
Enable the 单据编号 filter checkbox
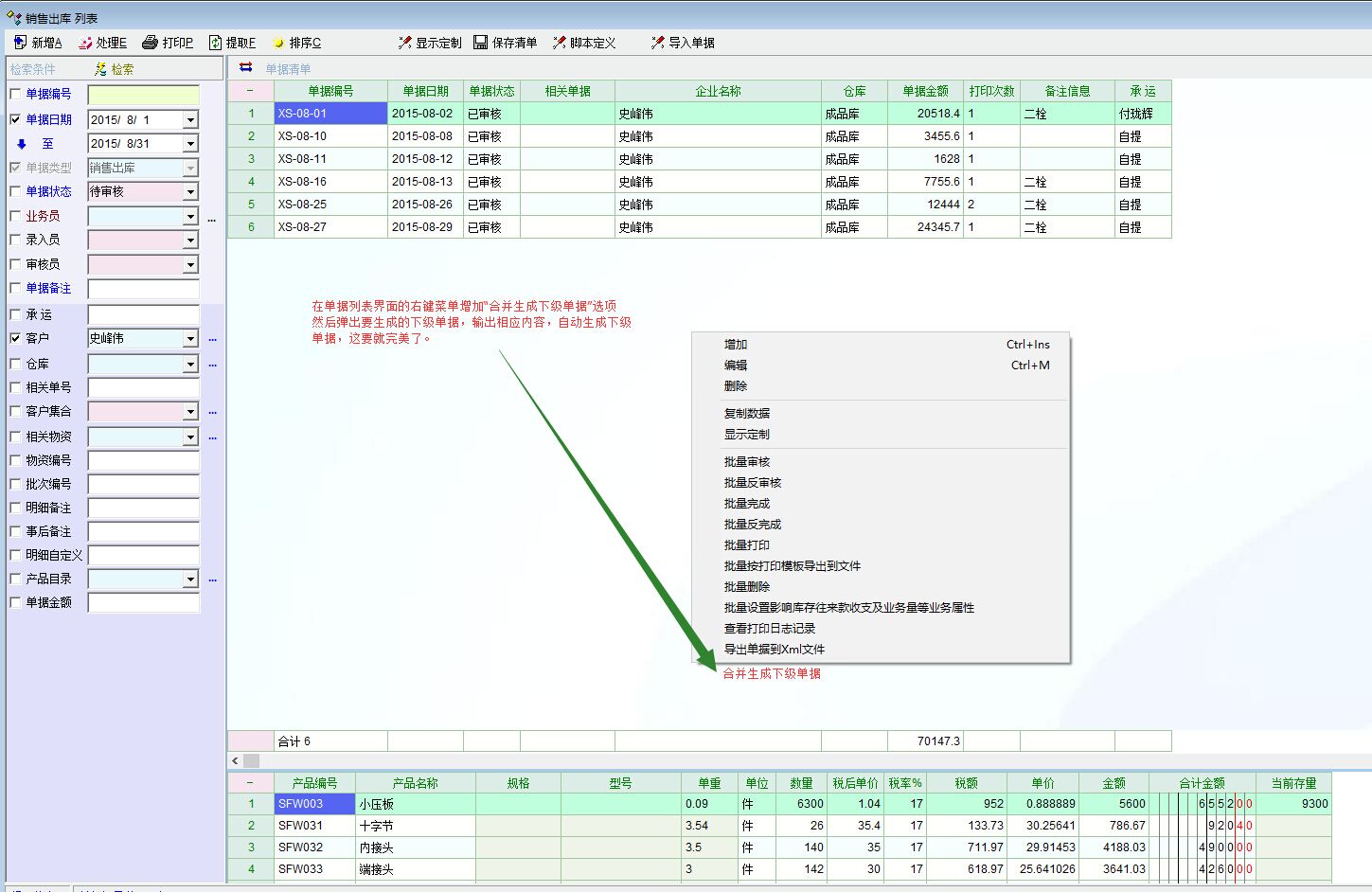[x=15, y=94]
